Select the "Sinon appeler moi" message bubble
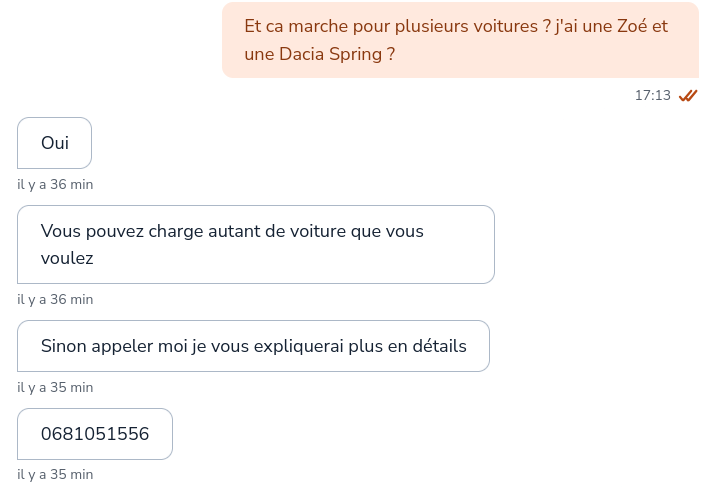The image size is (701, 488). (253, 346)
